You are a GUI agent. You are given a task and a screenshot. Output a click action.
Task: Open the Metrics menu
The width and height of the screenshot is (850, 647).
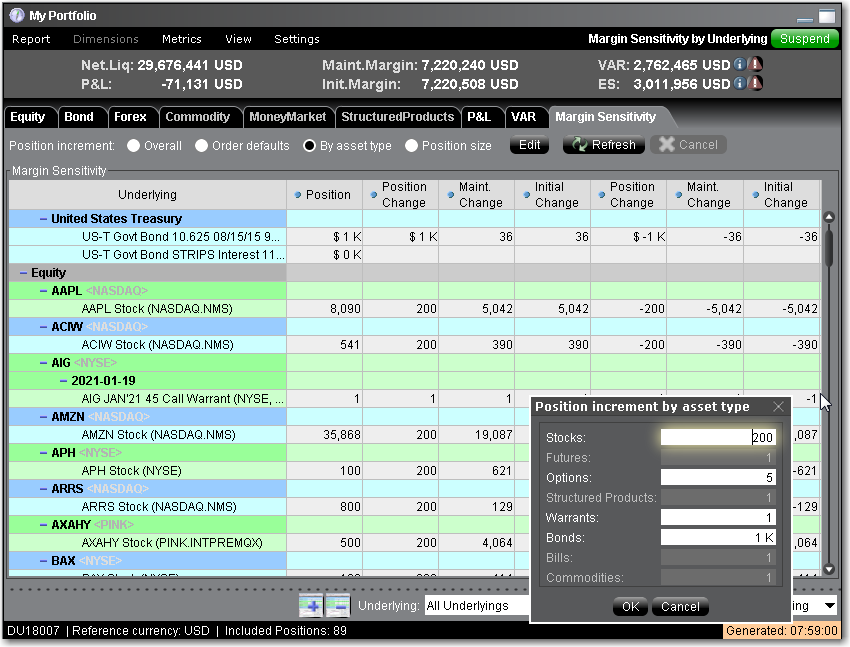click(181, 39)
